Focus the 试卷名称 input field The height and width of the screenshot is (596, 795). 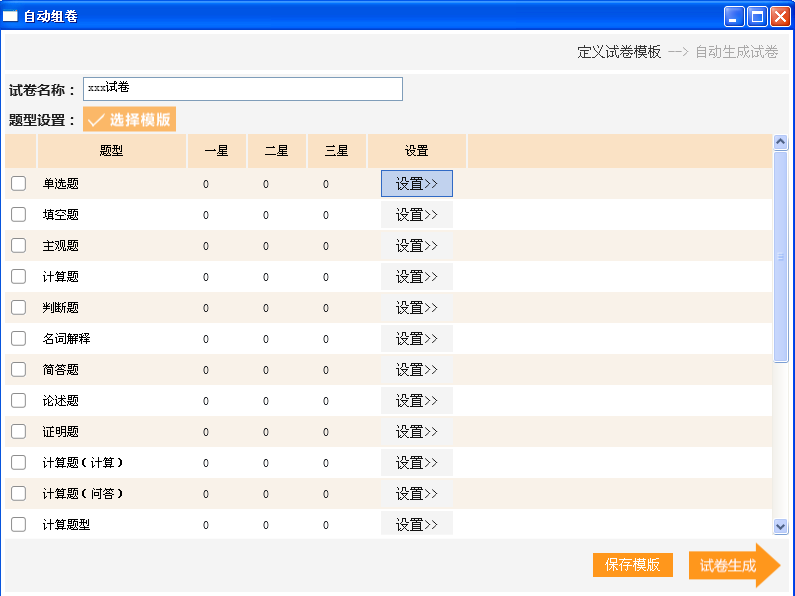tap(243, 89)
